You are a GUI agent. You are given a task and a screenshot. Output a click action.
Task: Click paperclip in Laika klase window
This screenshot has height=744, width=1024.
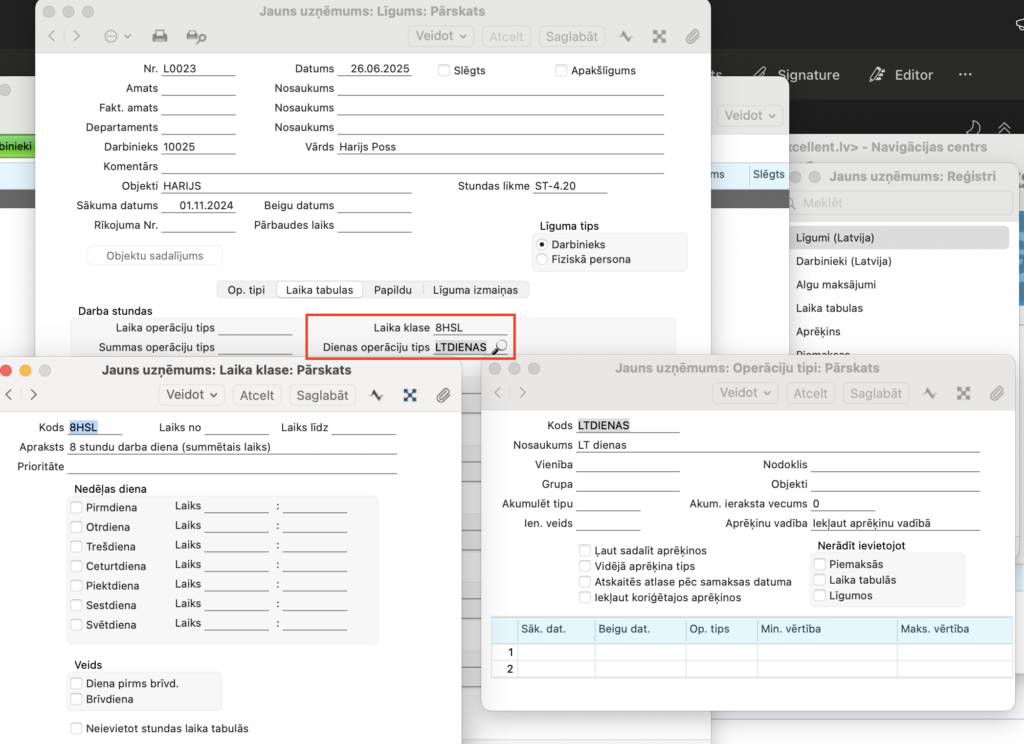click(x=443, y=395)
